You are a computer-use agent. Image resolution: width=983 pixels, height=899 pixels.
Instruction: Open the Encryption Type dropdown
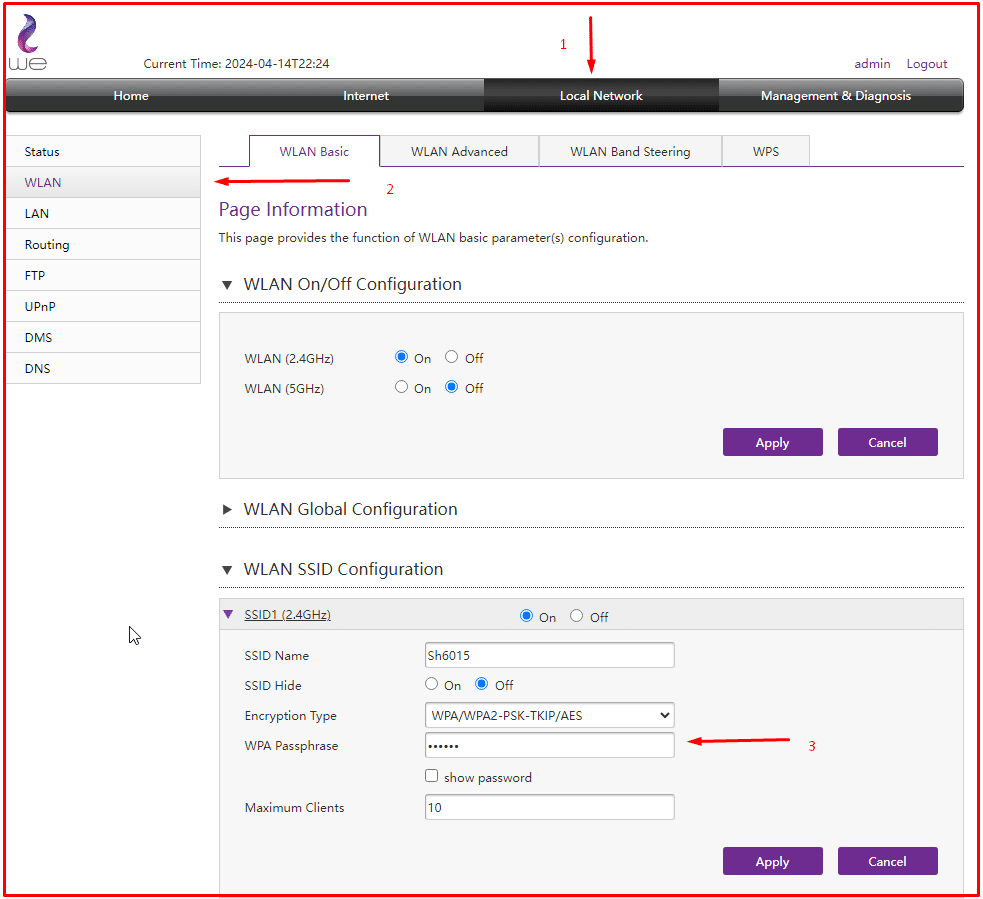(549, 716)
